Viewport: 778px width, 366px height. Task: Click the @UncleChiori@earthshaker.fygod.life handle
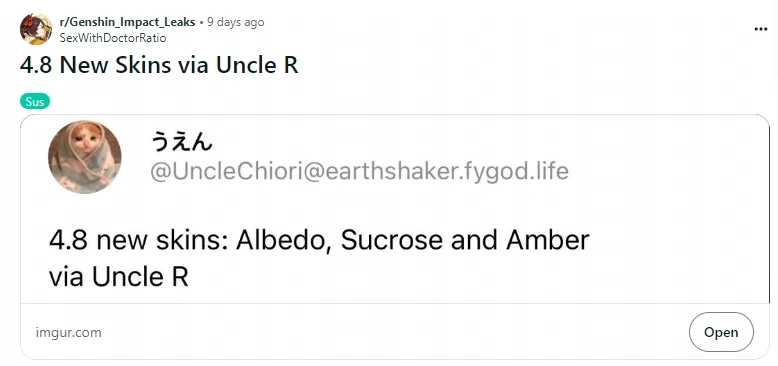pos(359,171)
